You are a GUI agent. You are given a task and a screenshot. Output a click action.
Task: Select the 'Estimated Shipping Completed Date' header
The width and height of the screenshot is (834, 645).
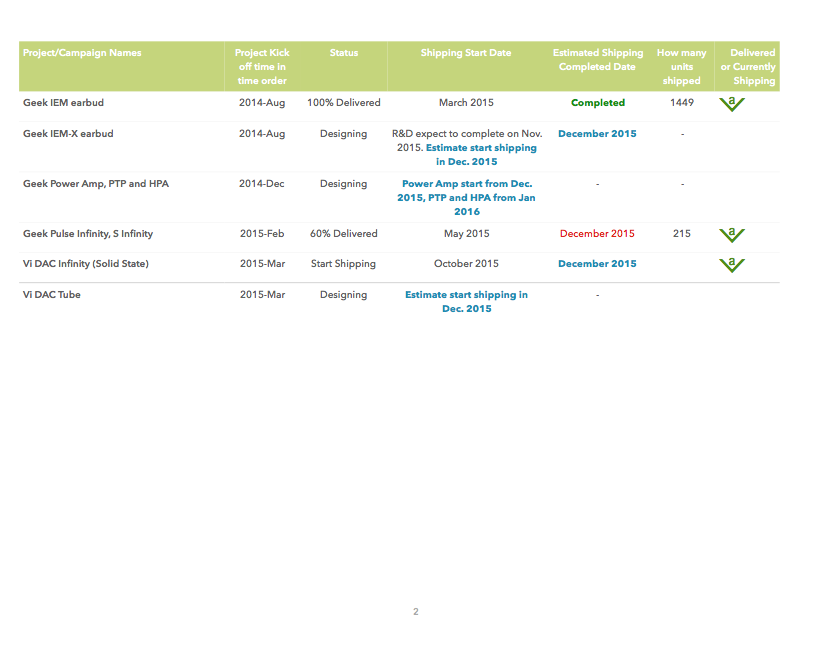pos(598,60)
